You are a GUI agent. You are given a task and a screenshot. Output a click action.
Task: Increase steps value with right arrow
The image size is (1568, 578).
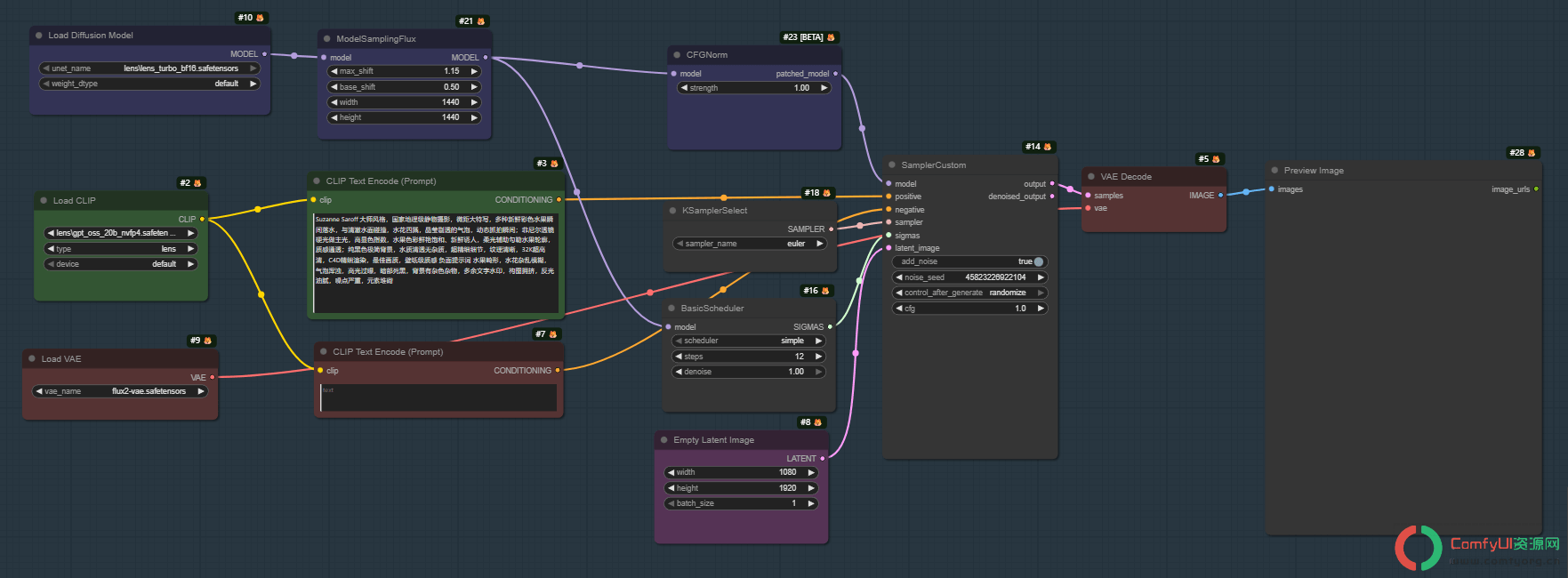(x=819, y=357)
